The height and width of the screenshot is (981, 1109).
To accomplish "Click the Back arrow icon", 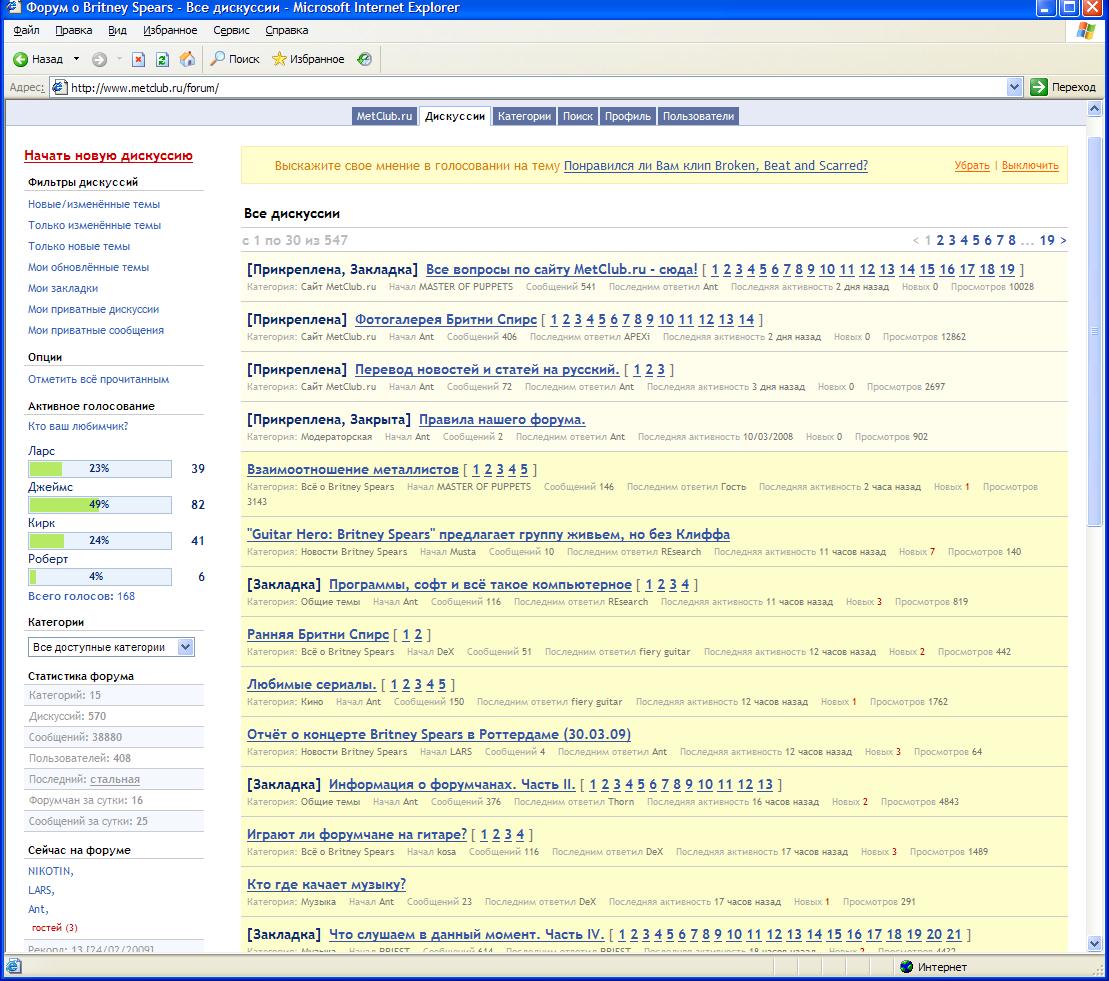I will pos(21,59).
